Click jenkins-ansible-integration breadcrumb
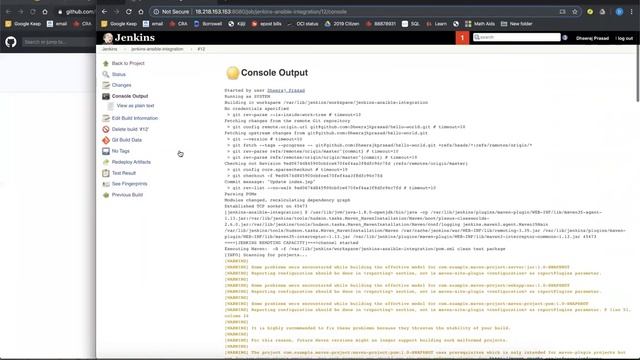The height and width of the screenshot is (360, 640). (x=157, y=49)
